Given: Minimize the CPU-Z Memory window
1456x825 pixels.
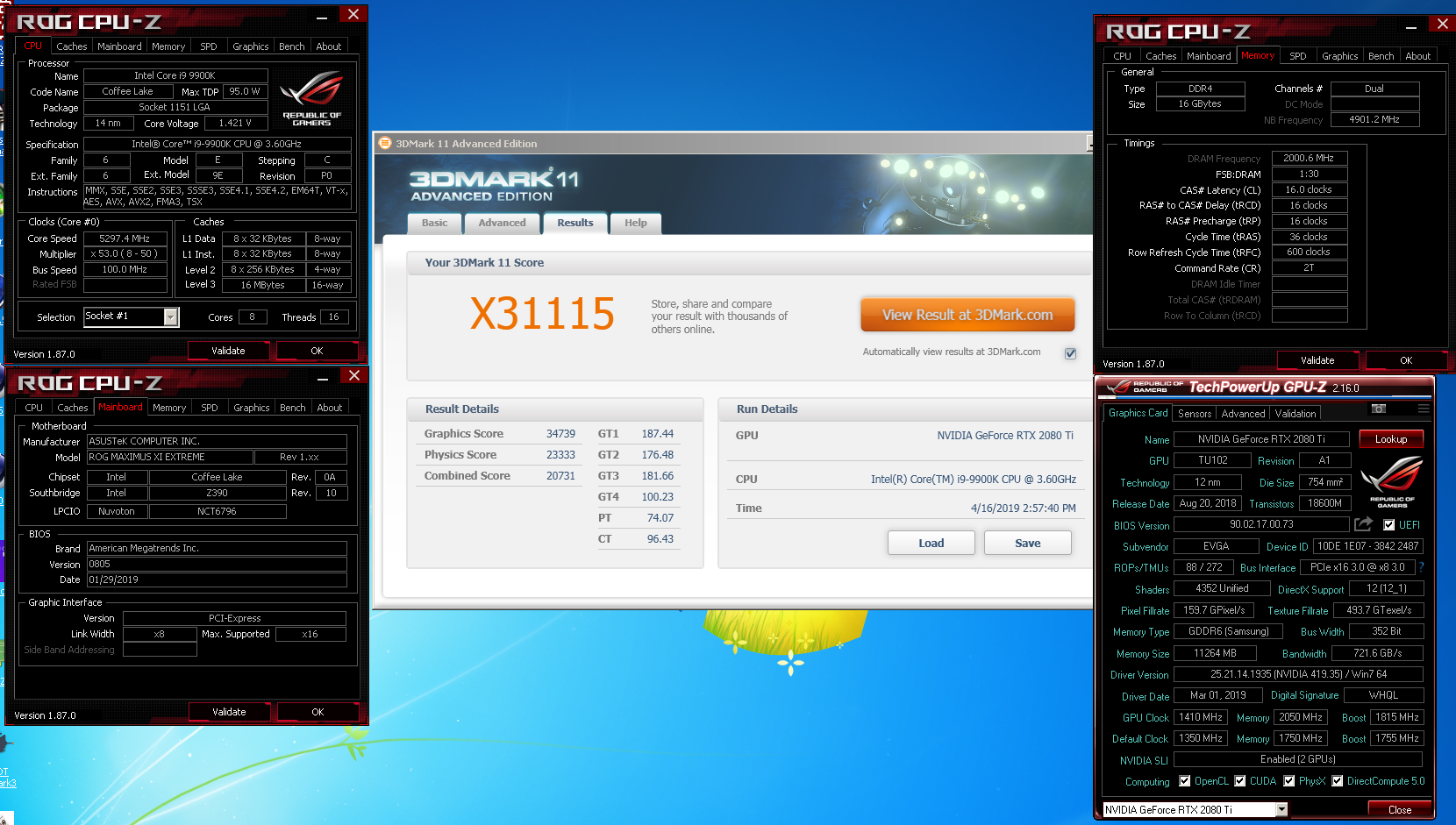Looking at the screenshot, I should 1411,28.
